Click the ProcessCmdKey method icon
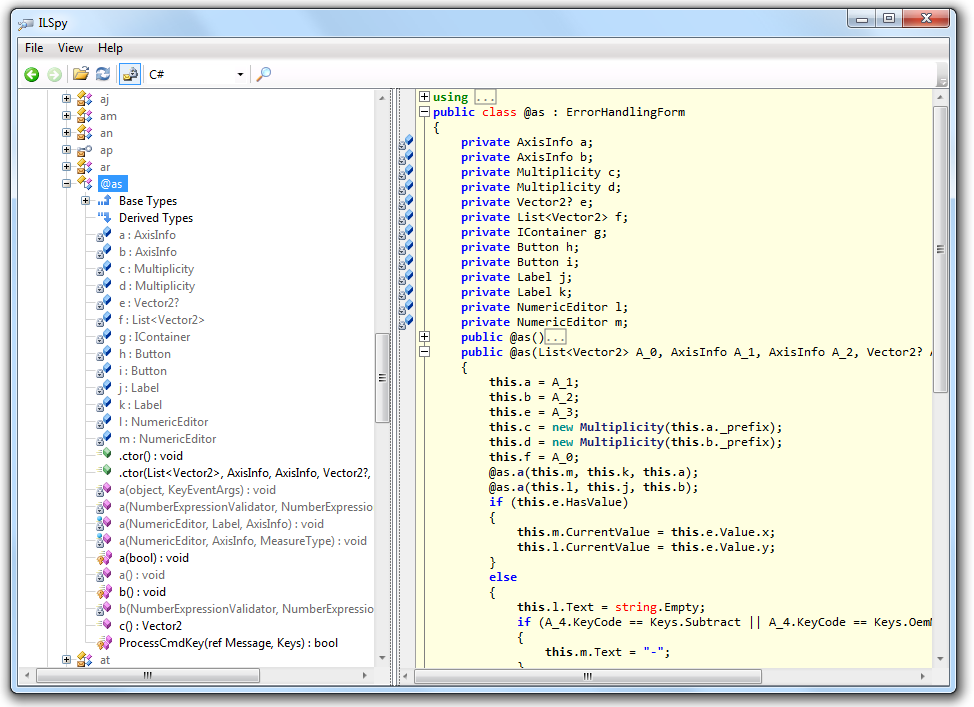This screenshot has height=707, width=974. coord(104,642)
